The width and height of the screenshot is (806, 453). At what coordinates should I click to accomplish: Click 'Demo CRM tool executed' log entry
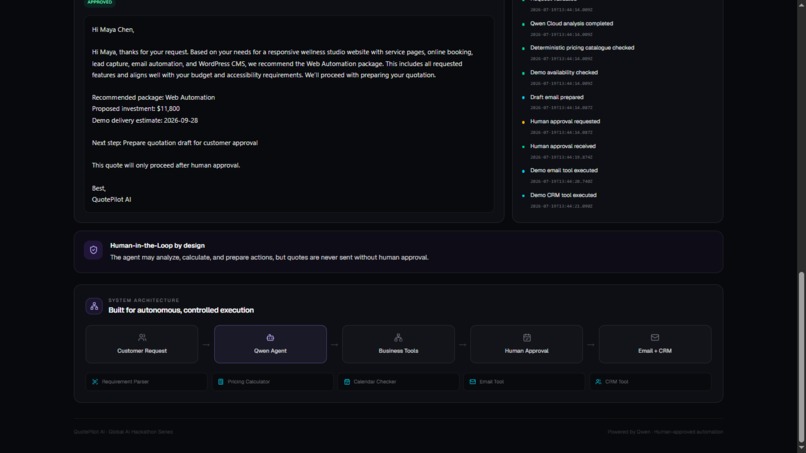point(563,195)
